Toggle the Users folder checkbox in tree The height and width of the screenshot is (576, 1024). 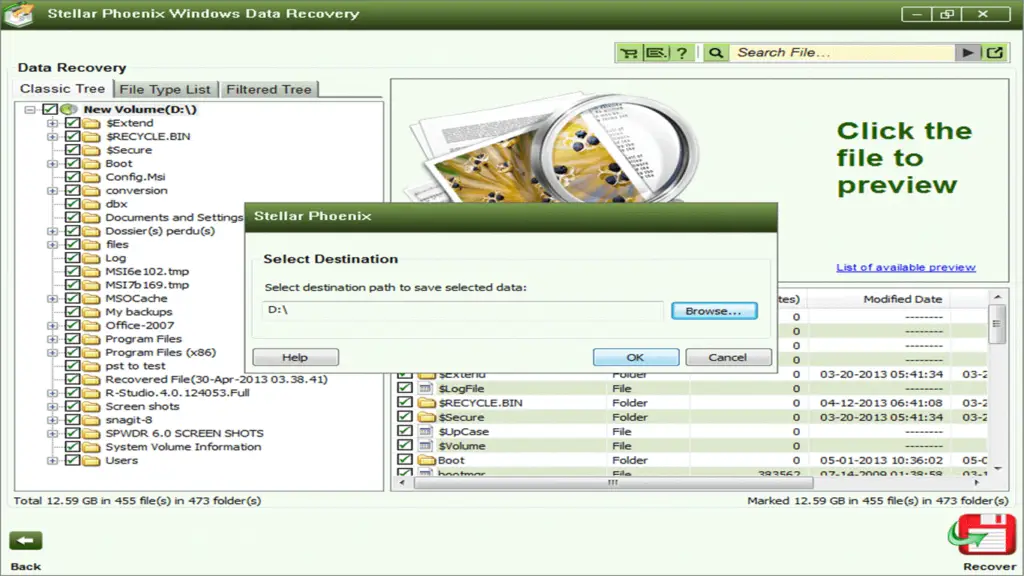[x=72, y=460]
